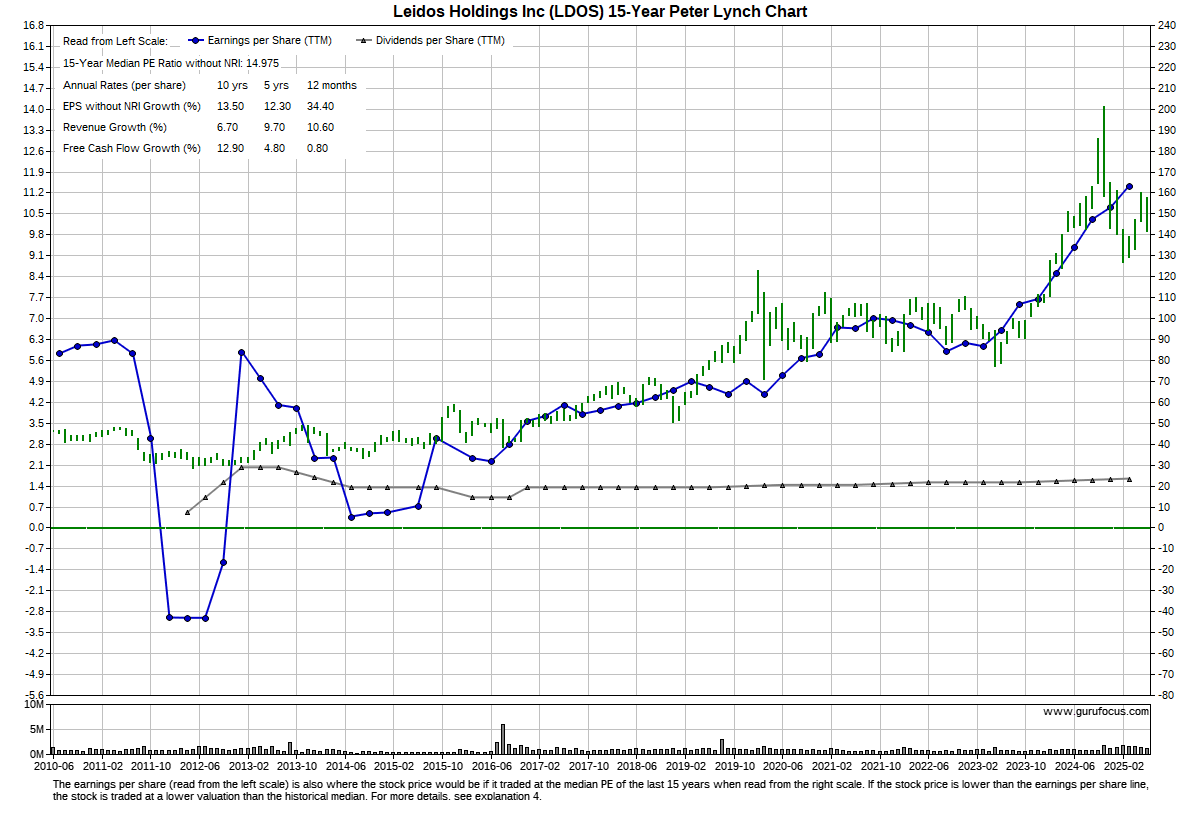
Task: Click the 10M label on the volume axis
Action: point(34,705)
